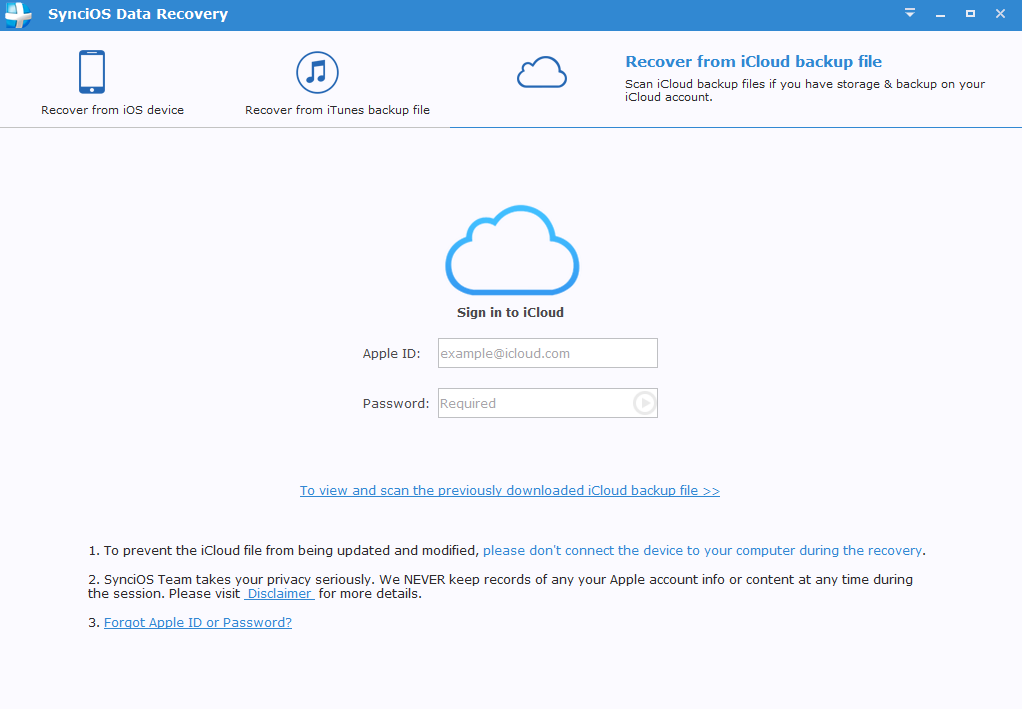This screenshot has height=709, width=1022.
Task: Select the iPhone device icon
Action: (92, 72)
